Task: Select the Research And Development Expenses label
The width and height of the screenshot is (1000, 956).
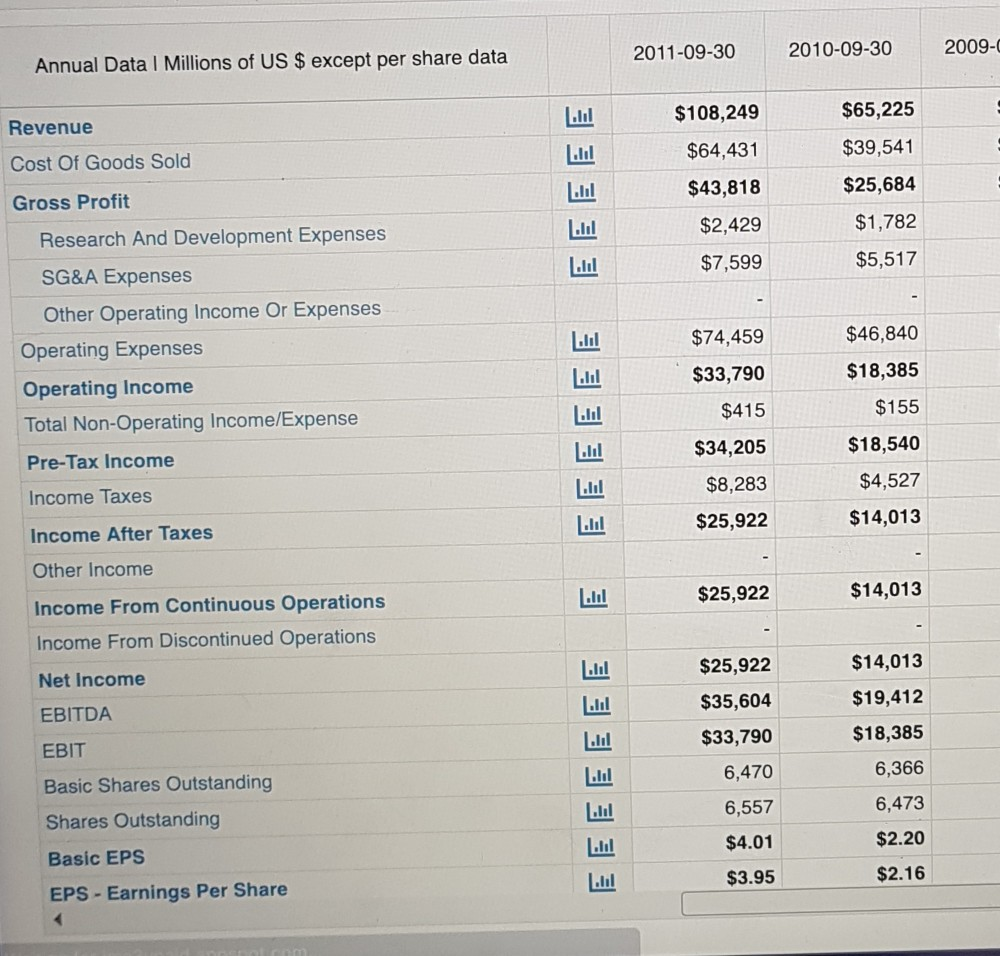Action: [212, 237]
